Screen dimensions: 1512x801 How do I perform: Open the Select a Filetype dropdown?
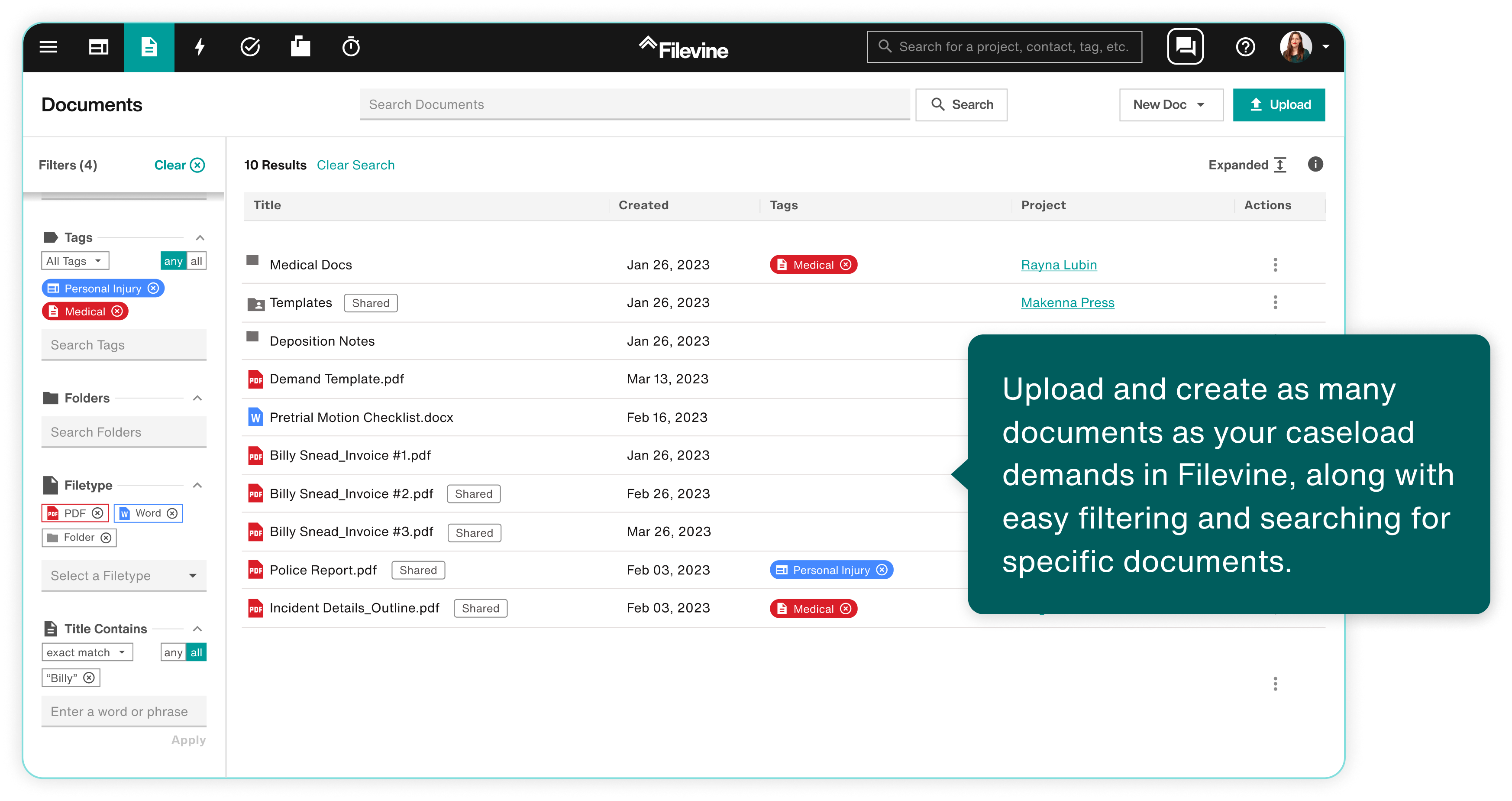point(123,575)
